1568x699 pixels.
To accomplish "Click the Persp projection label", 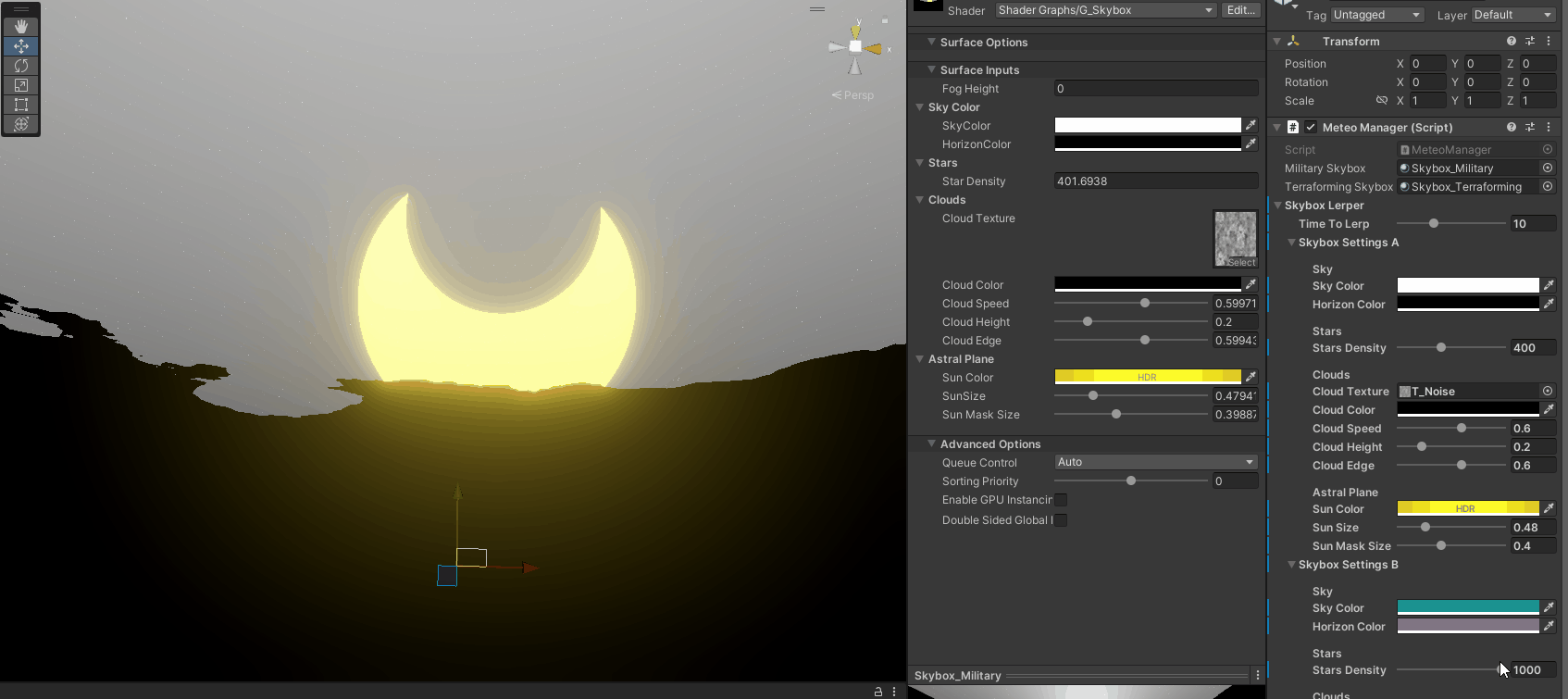I will tap(858, 95).
